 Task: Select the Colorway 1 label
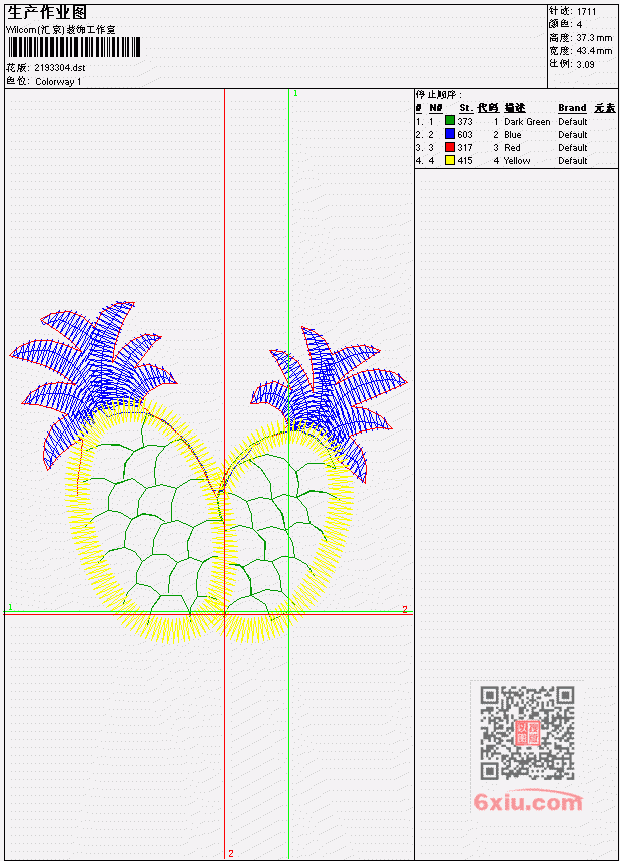pyautogui.click(x=58, y=81)
